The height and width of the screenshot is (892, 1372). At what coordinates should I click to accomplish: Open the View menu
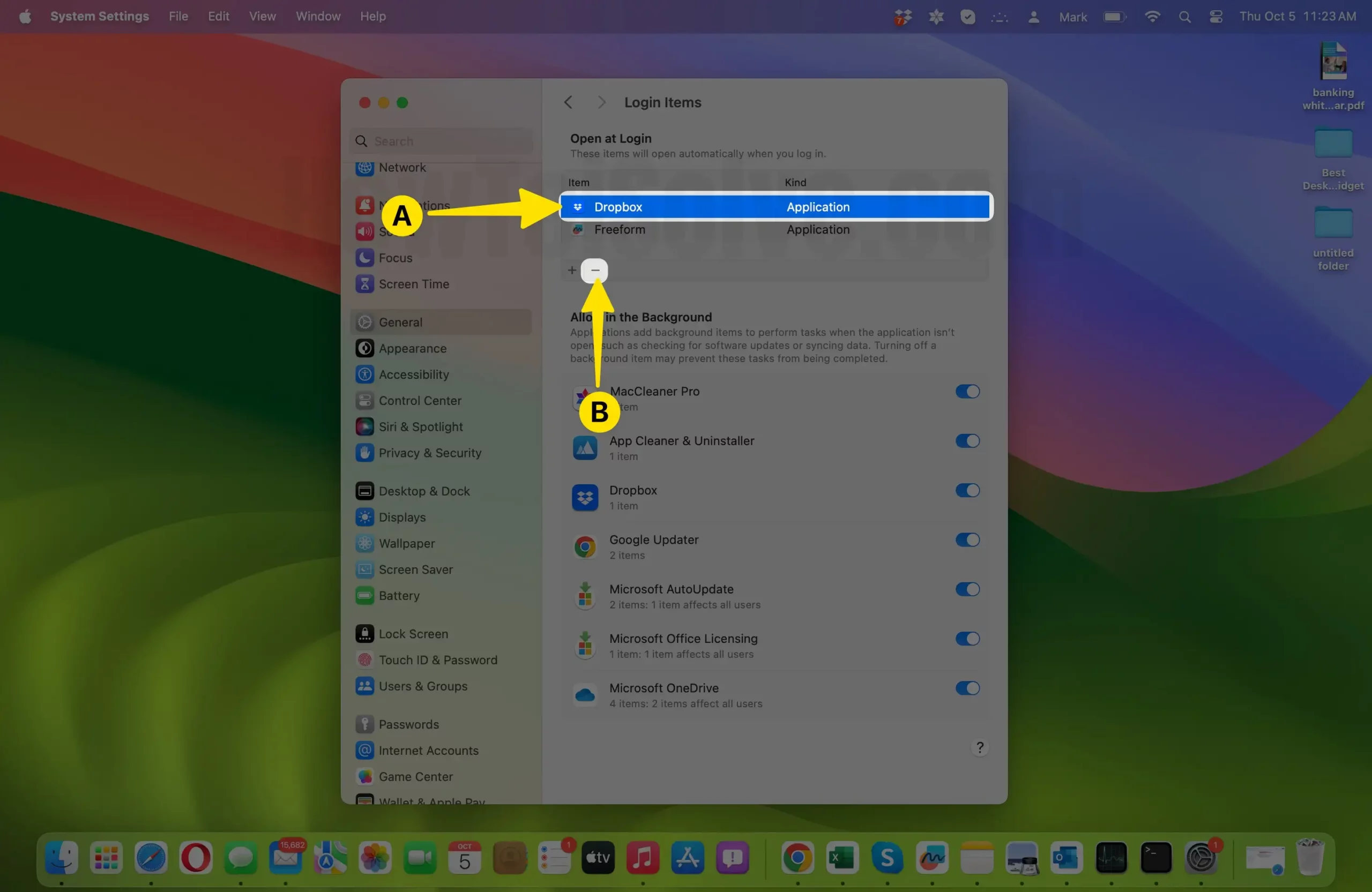[x=262, y=16]
